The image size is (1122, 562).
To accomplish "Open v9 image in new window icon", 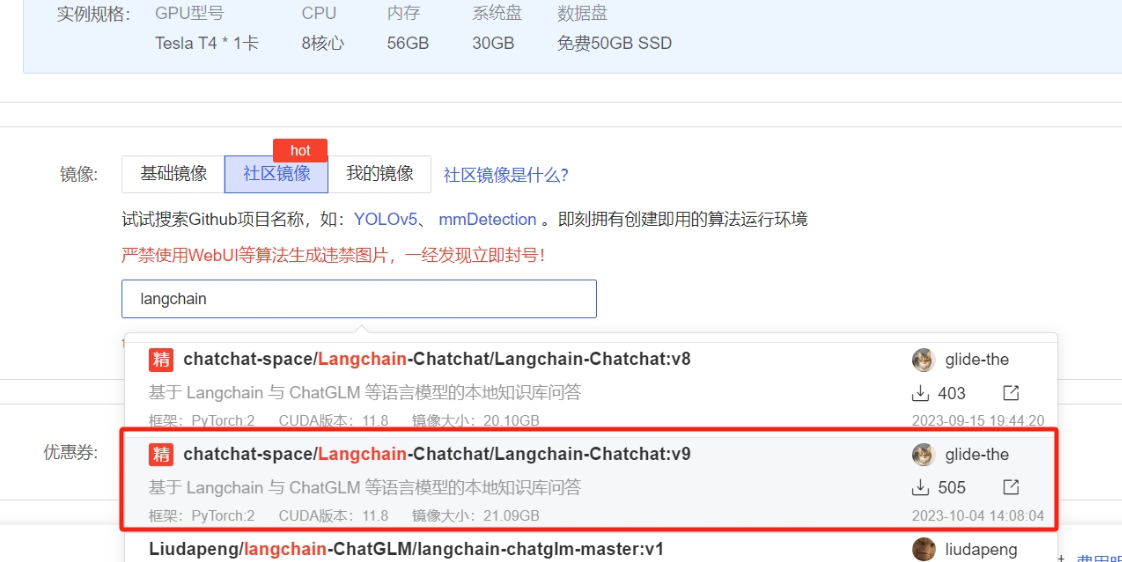I will tap(1011, 487).
